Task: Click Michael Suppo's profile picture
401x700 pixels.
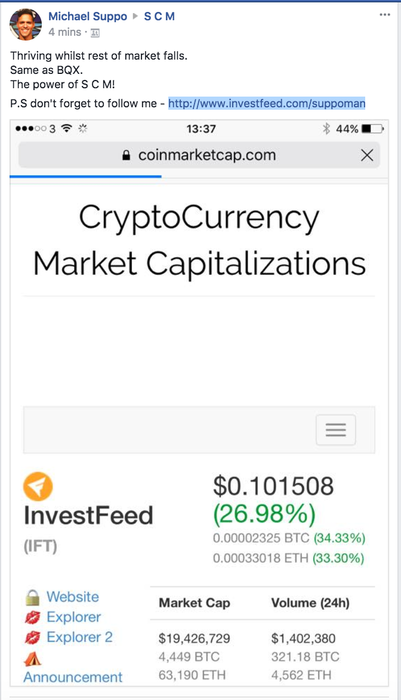Action: point(25,24)
